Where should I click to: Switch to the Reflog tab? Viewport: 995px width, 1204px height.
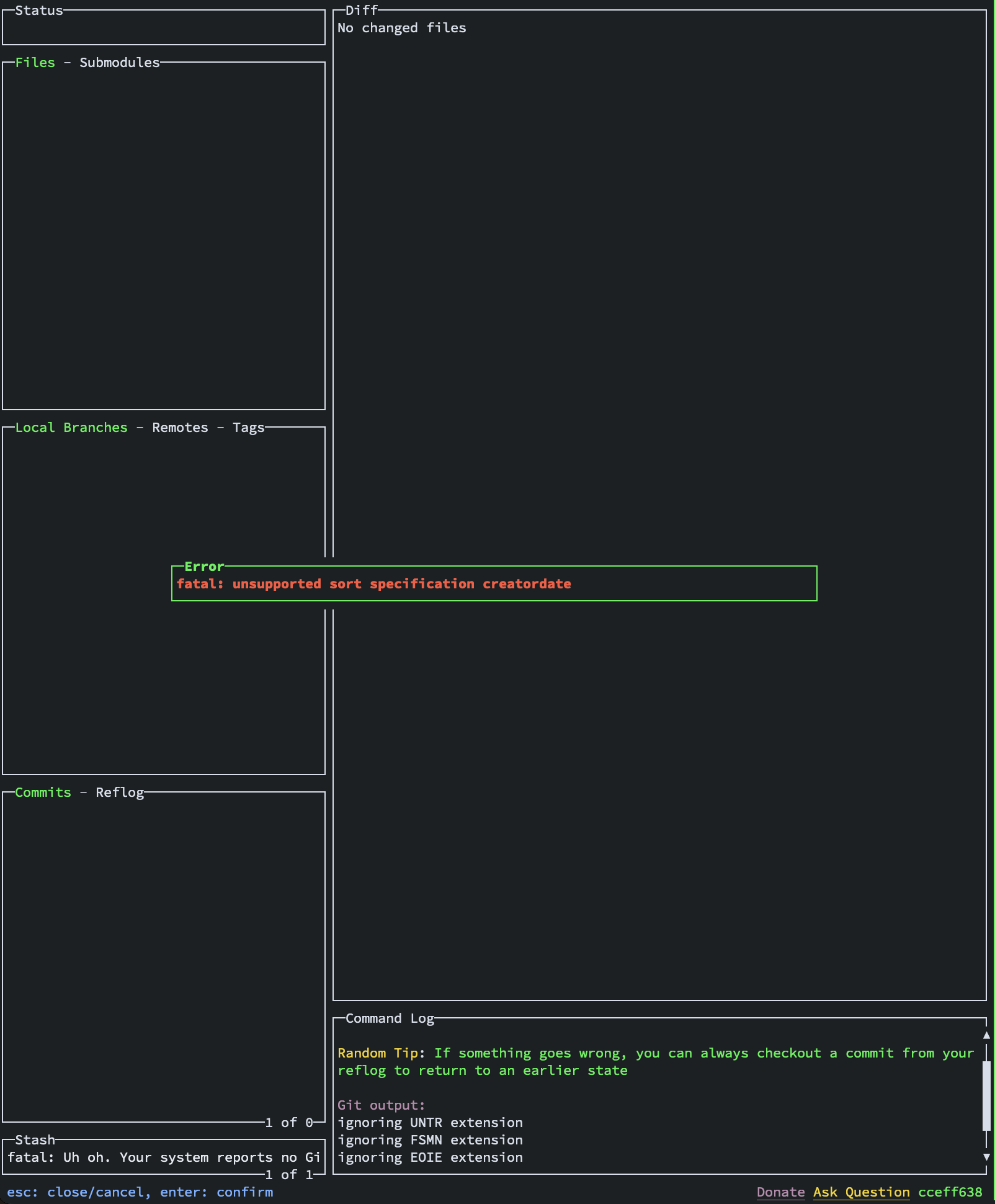coord(120,793)
